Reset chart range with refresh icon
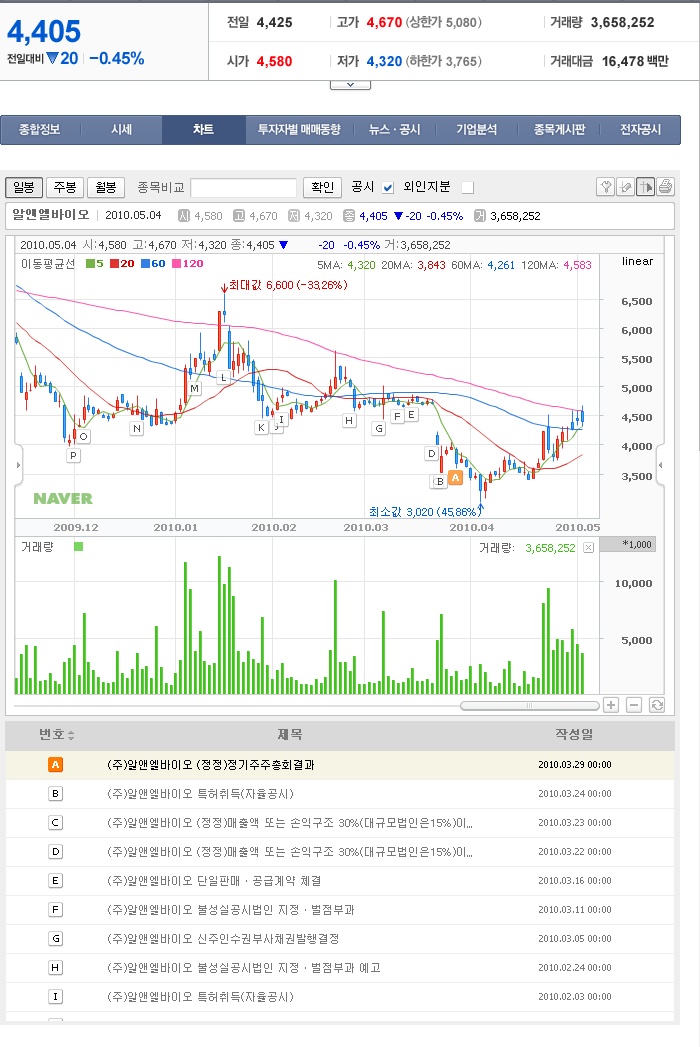The image size is (700, 1047). pyautogui.click(x=657, y=705)
